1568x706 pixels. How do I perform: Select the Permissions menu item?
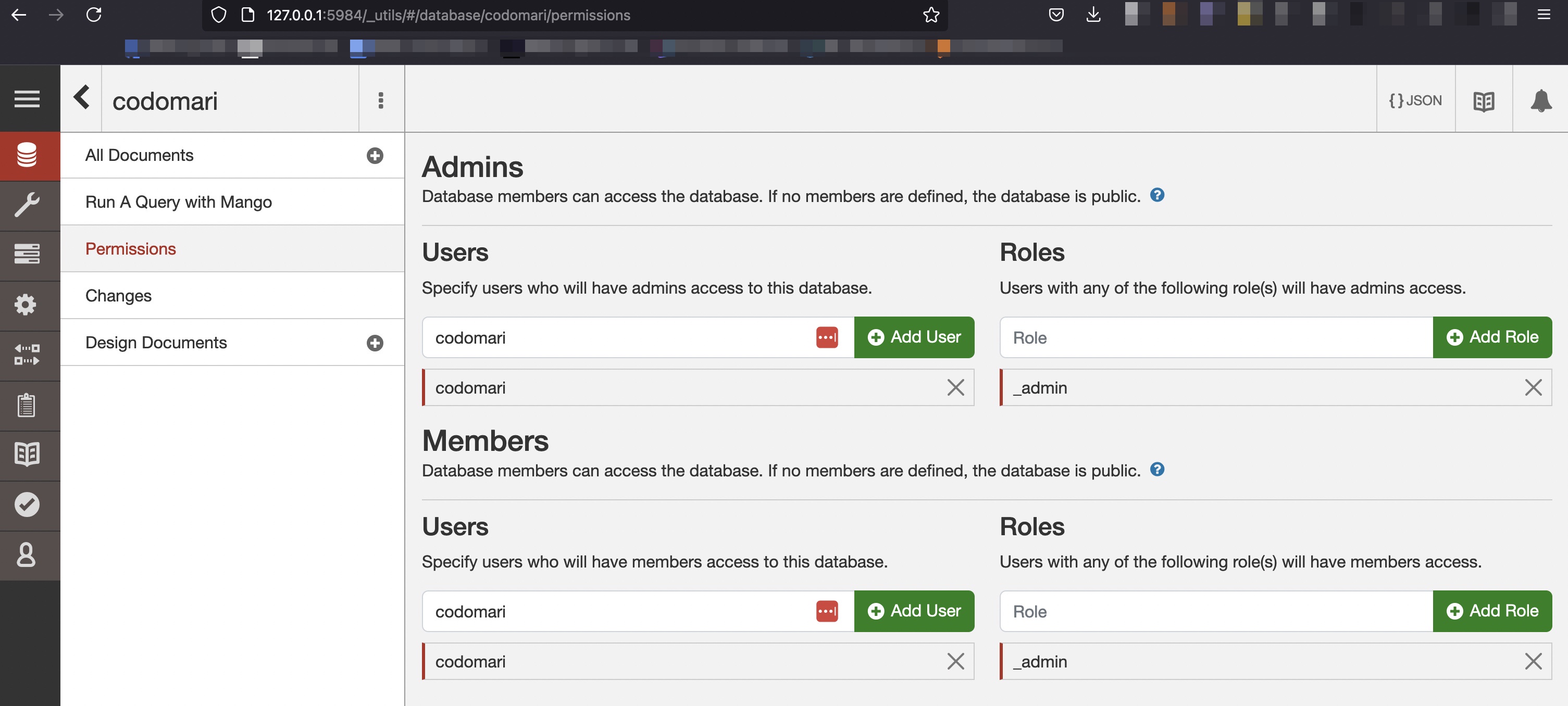[232, 249]
